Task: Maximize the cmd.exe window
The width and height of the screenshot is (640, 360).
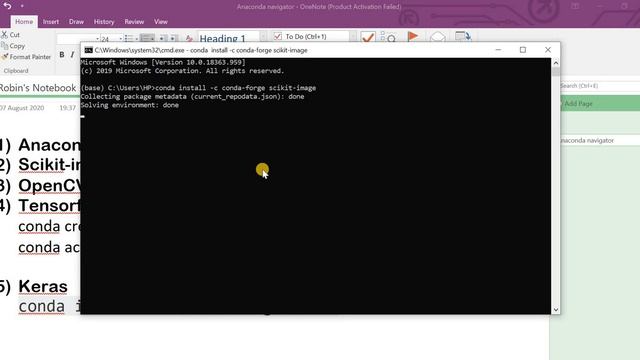Action: pos(523,50)
